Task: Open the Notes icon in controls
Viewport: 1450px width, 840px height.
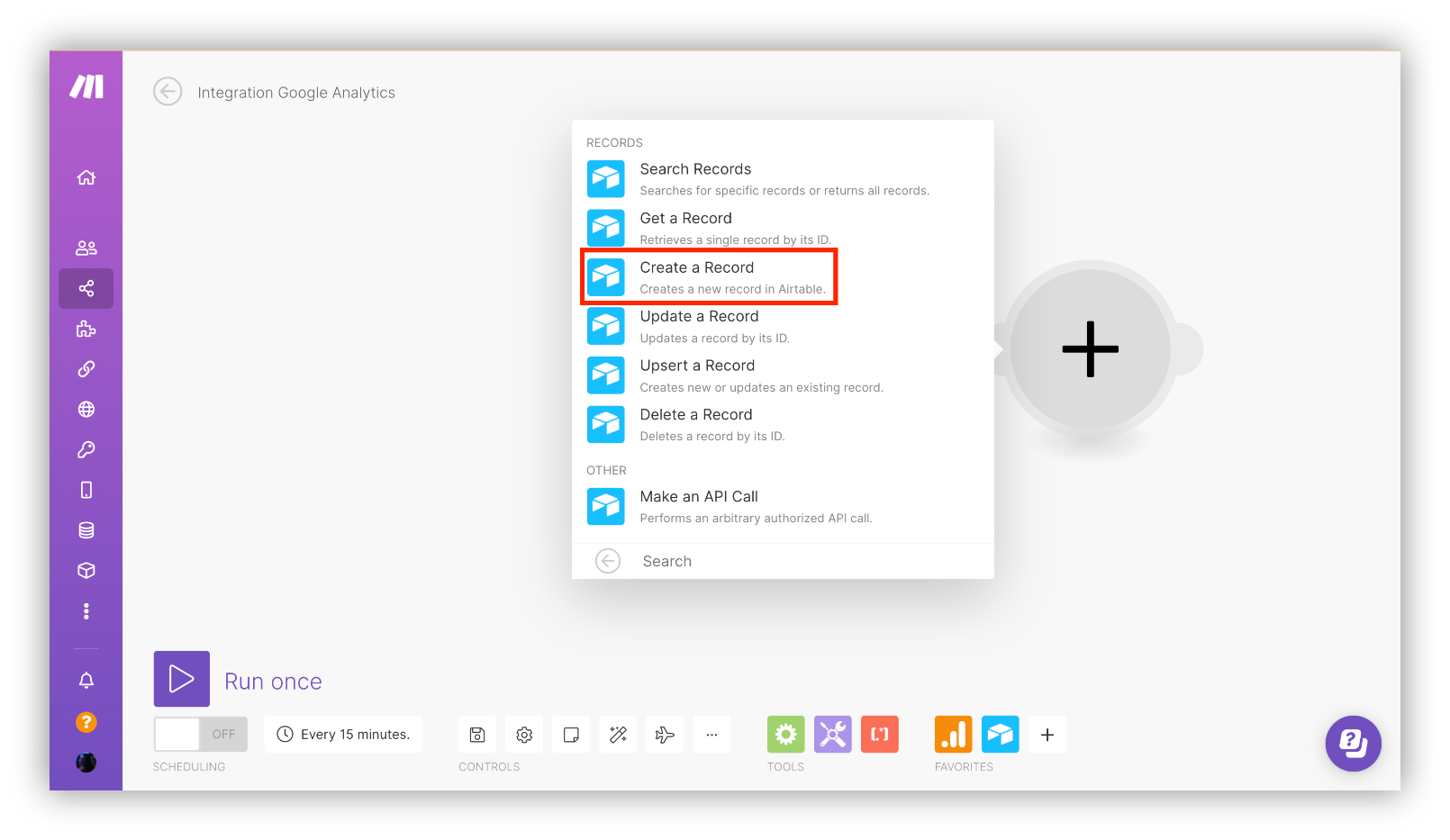Action: (x=571, y=735)
